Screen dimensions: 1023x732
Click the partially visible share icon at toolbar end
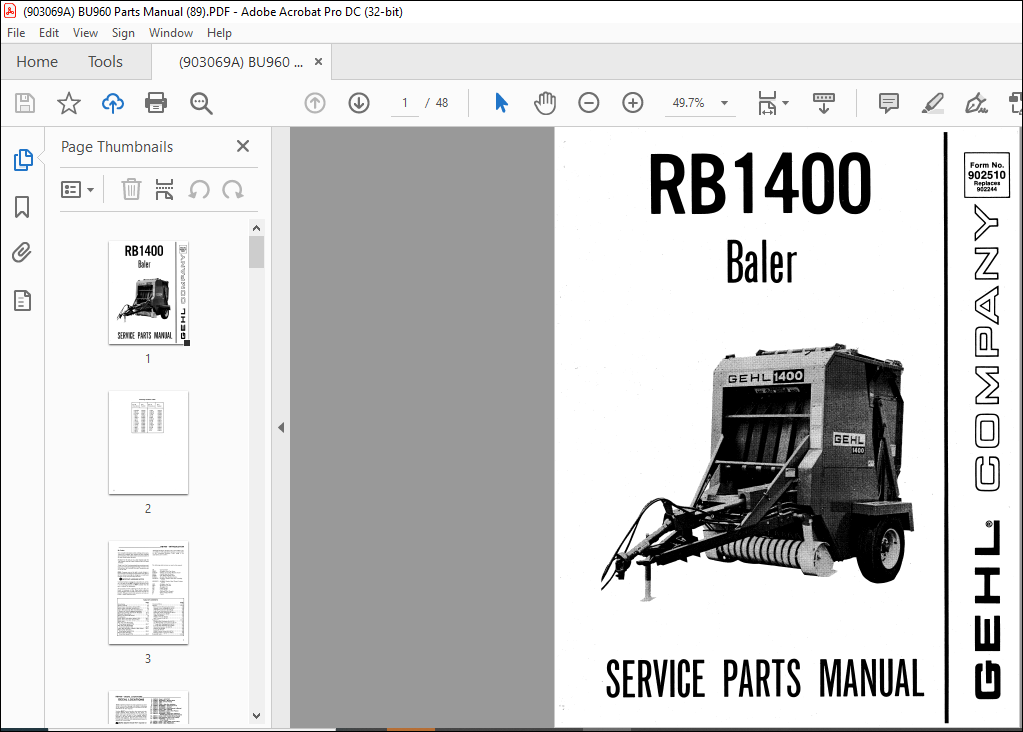click(x=1016, y=103)
